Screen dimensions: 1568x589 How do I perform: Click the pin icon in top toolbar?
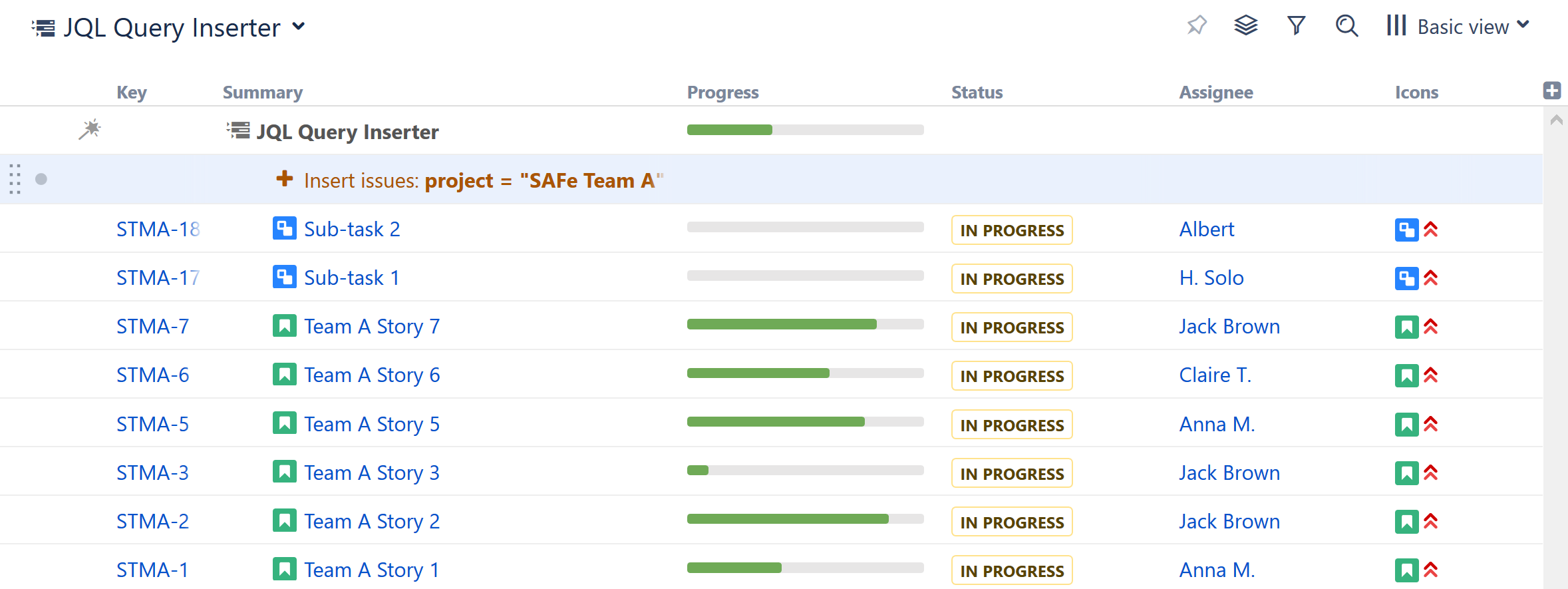pos(1196,27)
